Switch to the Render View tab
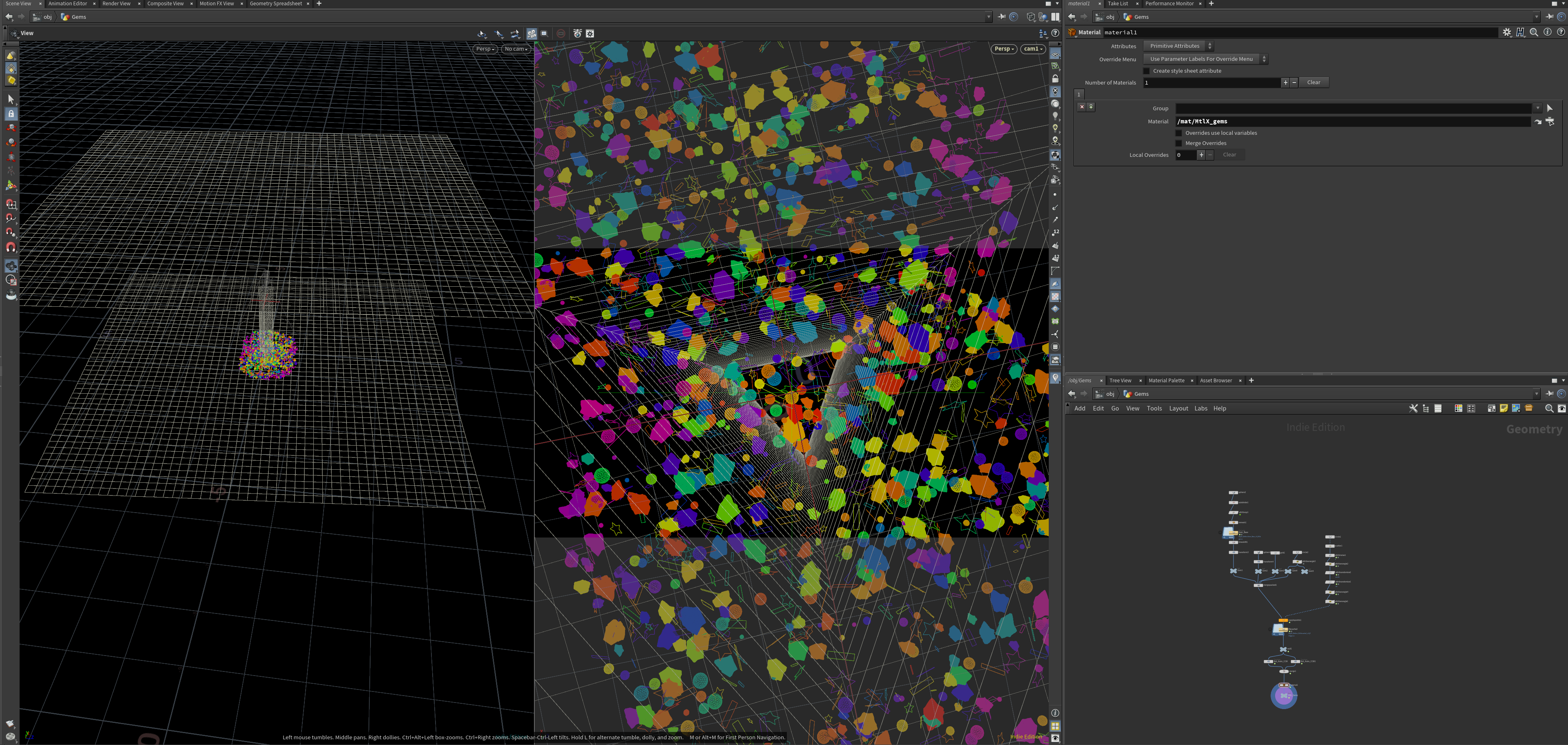 point(116,4)
